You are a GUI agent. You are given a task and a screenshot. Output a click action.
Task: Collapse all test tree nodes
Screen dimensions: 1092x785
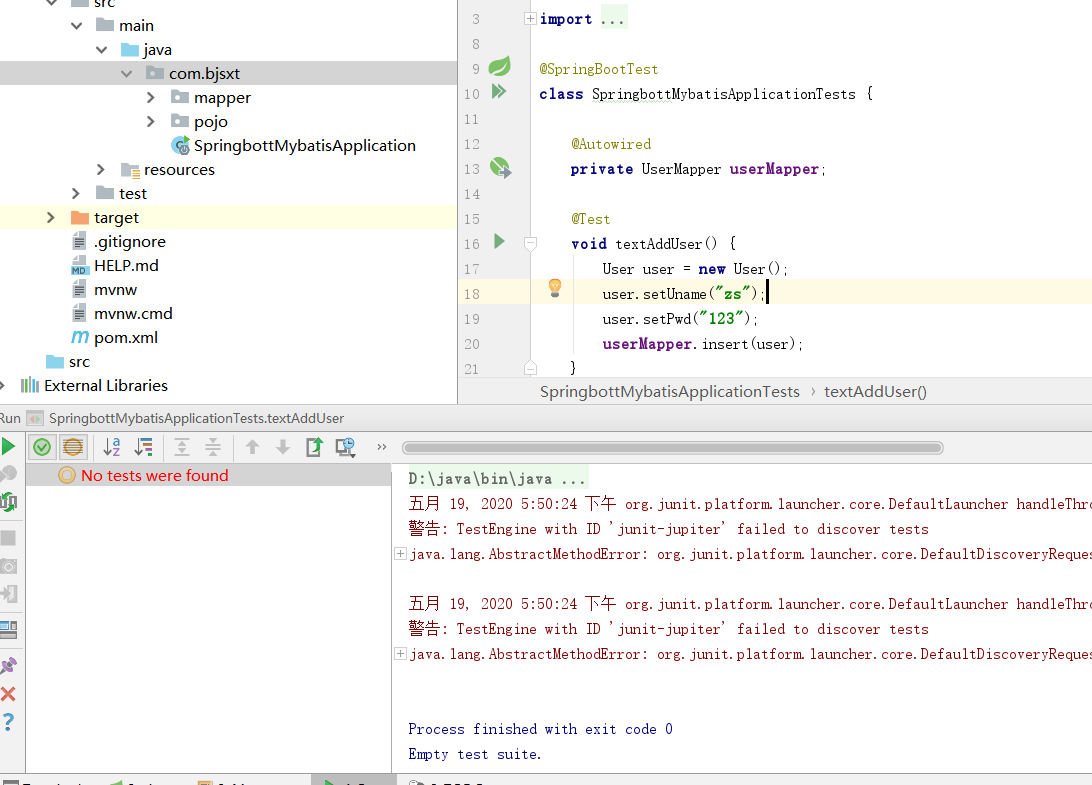tap(213, 447)
